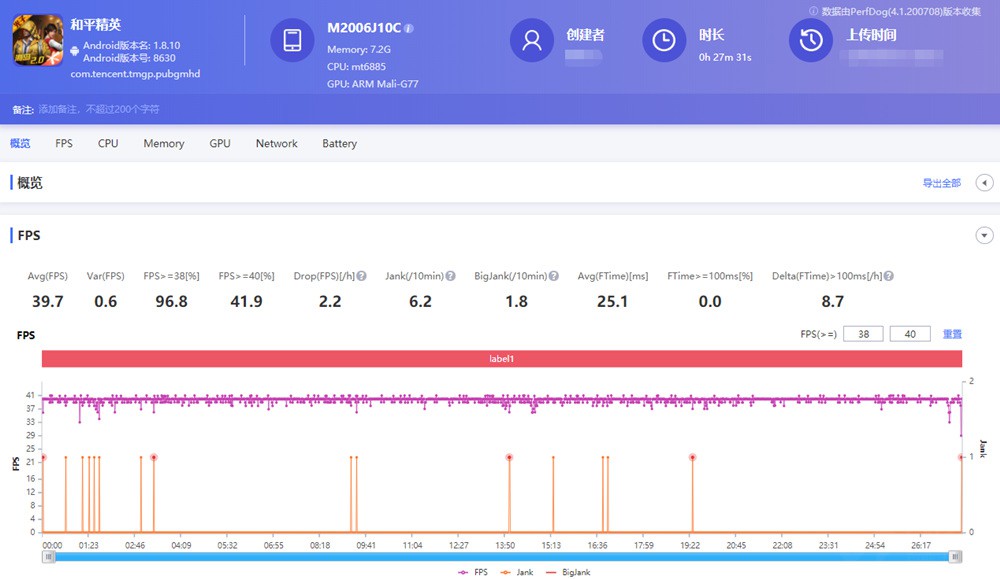The width and height of the screenshot is (1000, 579).
Task: Click the FPS threshold field showing 38
Action: [864, 334]
